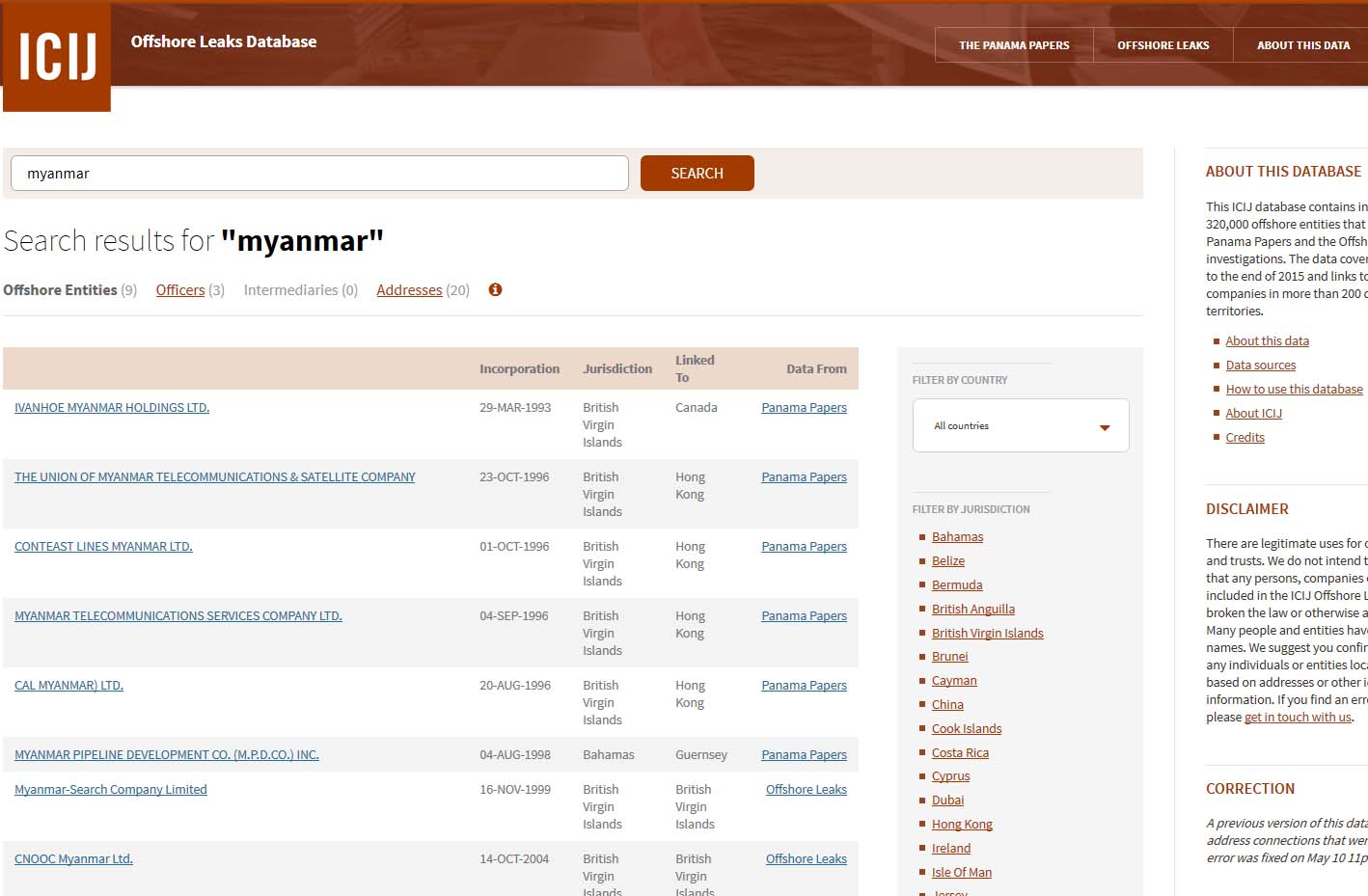The width and height of the screenshot is (1368, 896).
Task: Click Offshore Leaks link in CNOOC row
Action: point(807,859)
